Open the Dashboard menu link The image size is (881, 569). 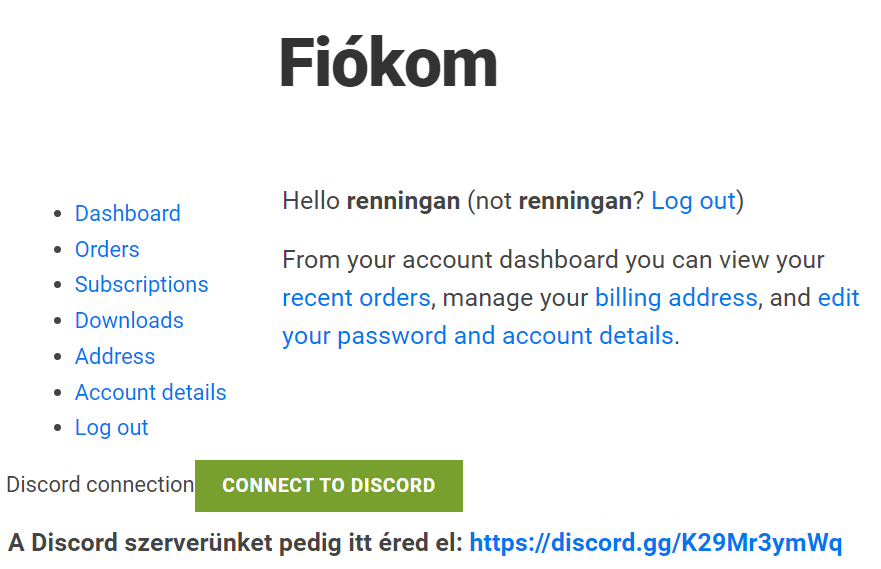point(127,213)
